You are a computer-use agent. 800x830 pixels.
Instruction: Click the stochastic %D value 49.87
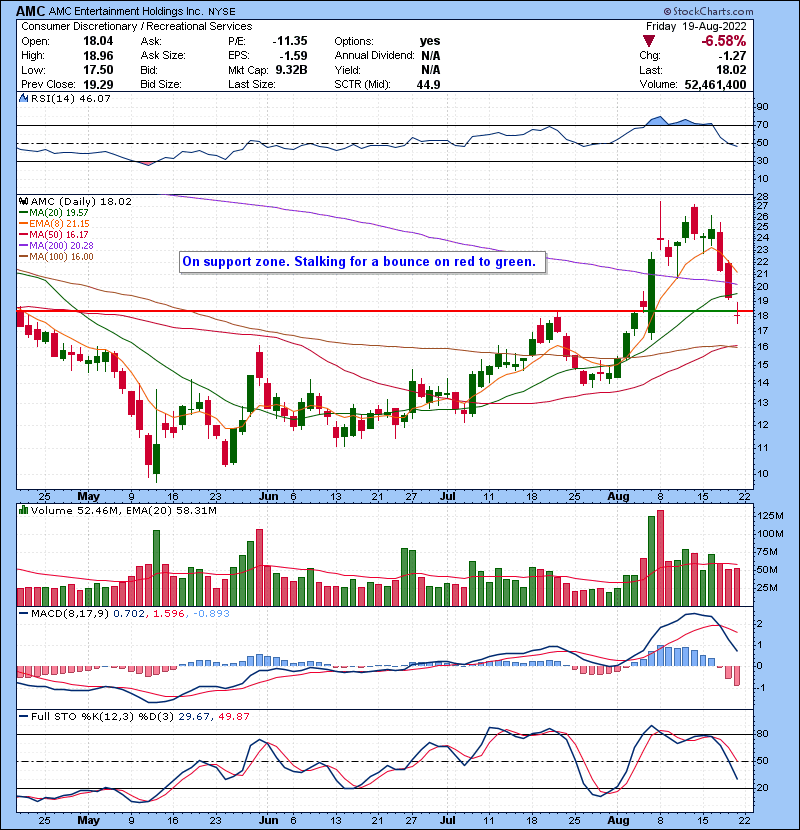pos(233,717)
